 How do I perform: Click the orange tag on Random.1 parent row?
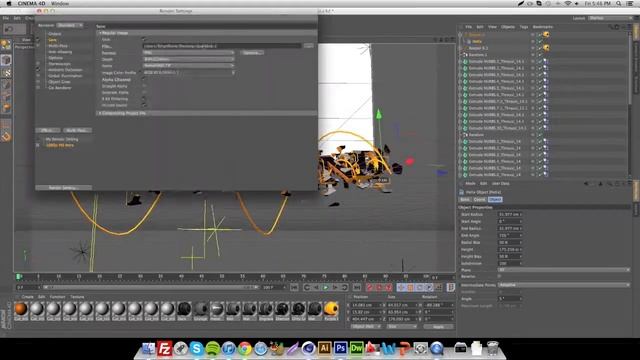(x=546, y=48)
